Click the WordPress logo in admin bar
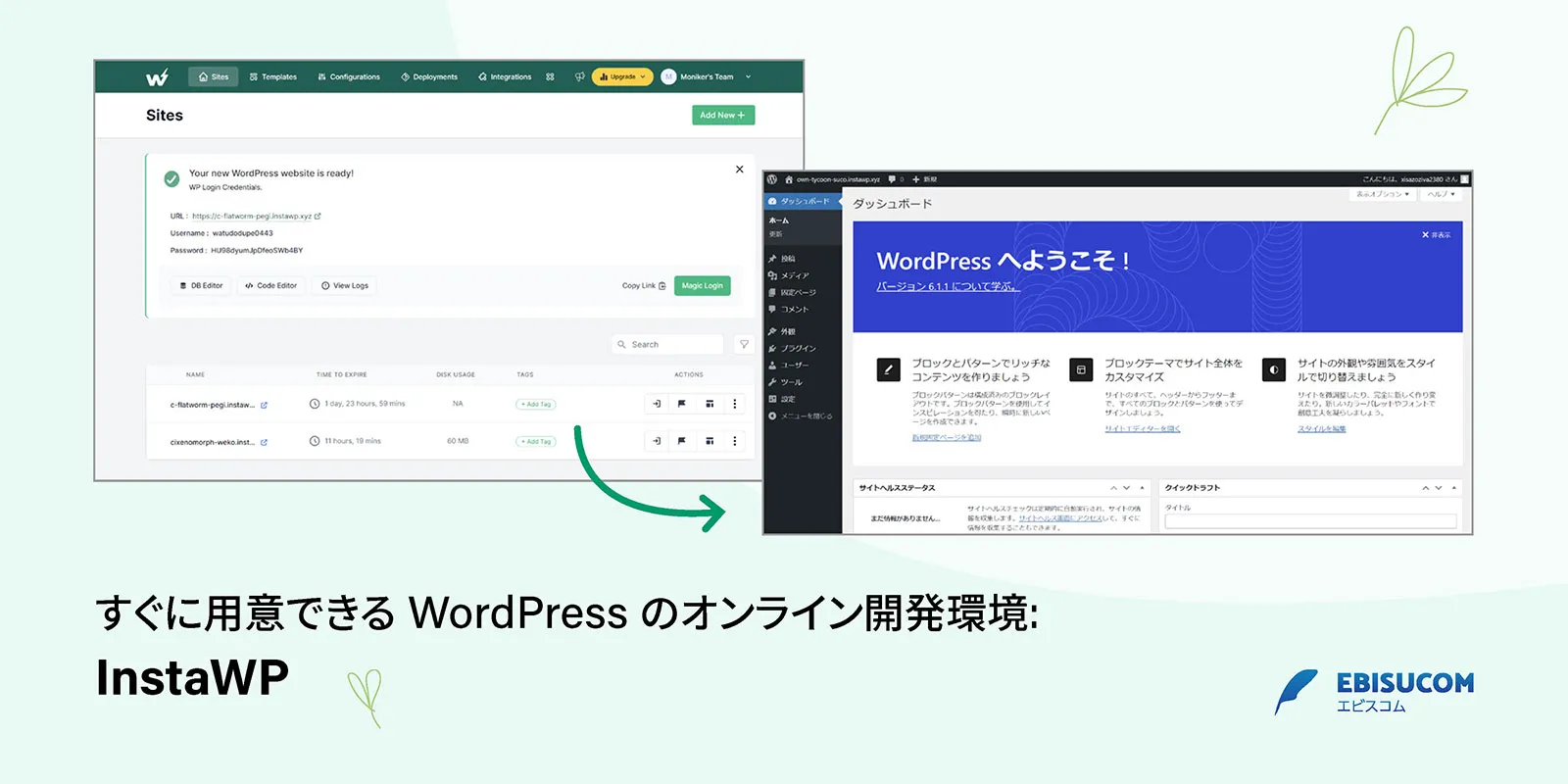 tap(772, 179)
